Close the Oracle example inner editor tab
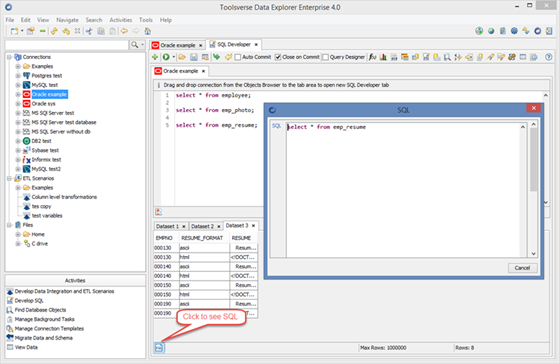Image resolution: width=560 pixels, height=364 pixels. click(x=203, y=71)
